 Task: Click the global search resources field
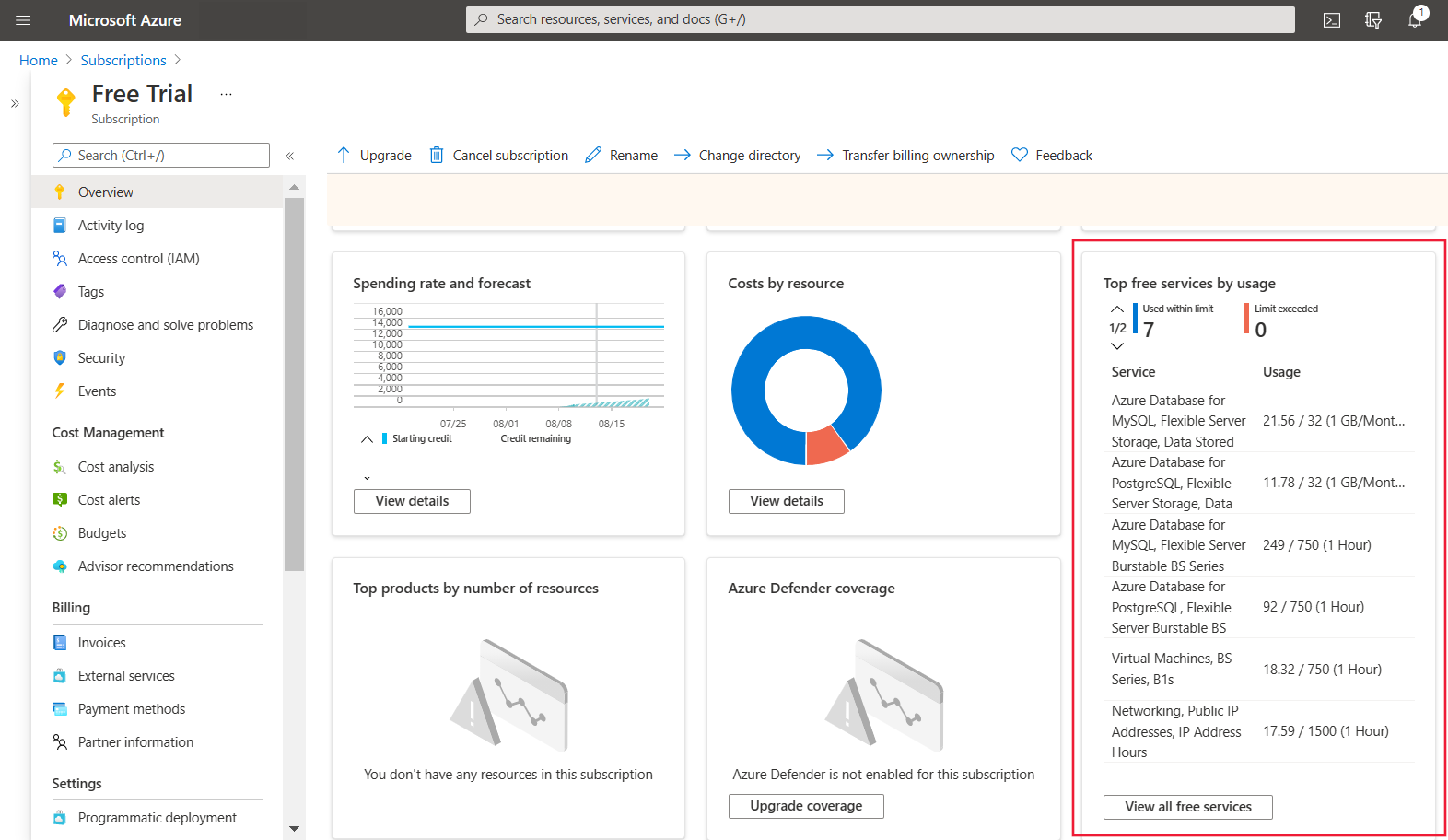click(880, 19)
